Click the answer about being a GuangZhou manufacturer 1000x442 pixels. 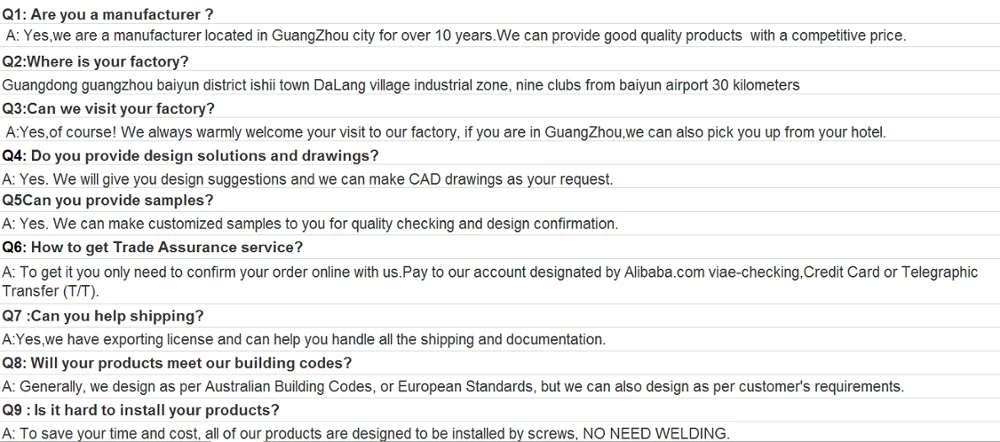point(455,36)
